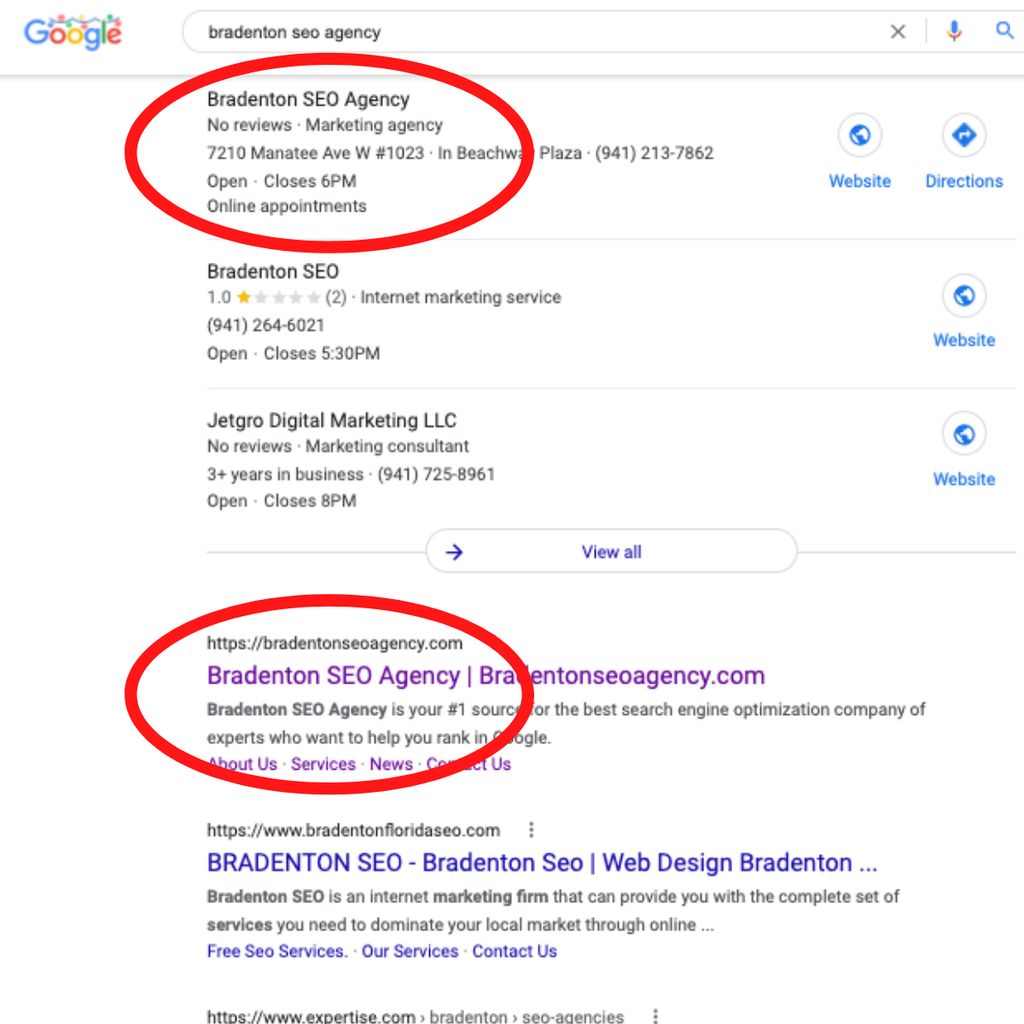This screenshot has width=1024, height=1024.
Task: Open the Bradenton SEO Agency | Bradentonseoagency.com result
Action: pos(485,676)
